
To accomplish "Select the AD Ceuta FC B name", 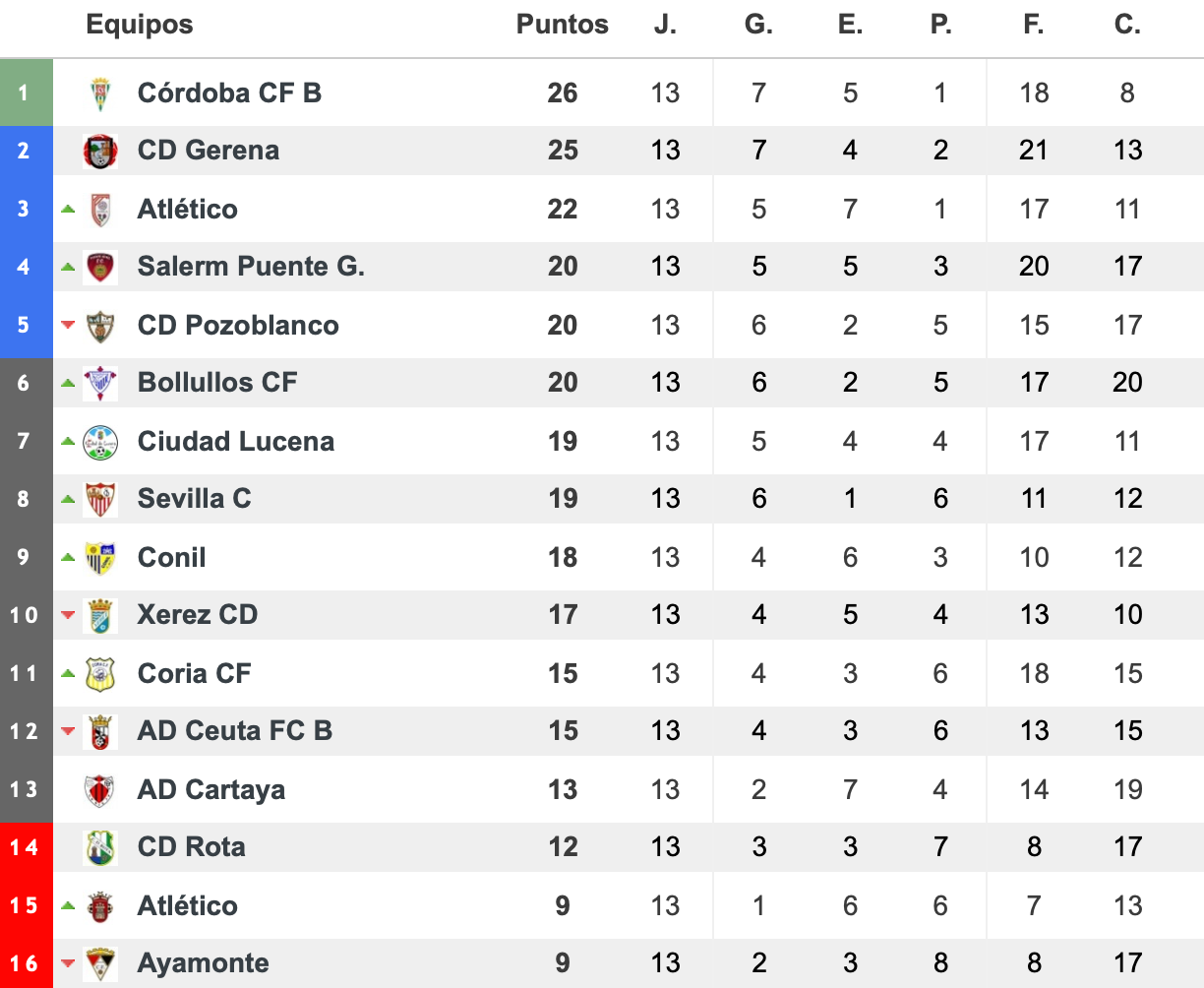I will (x=235, y=731).
